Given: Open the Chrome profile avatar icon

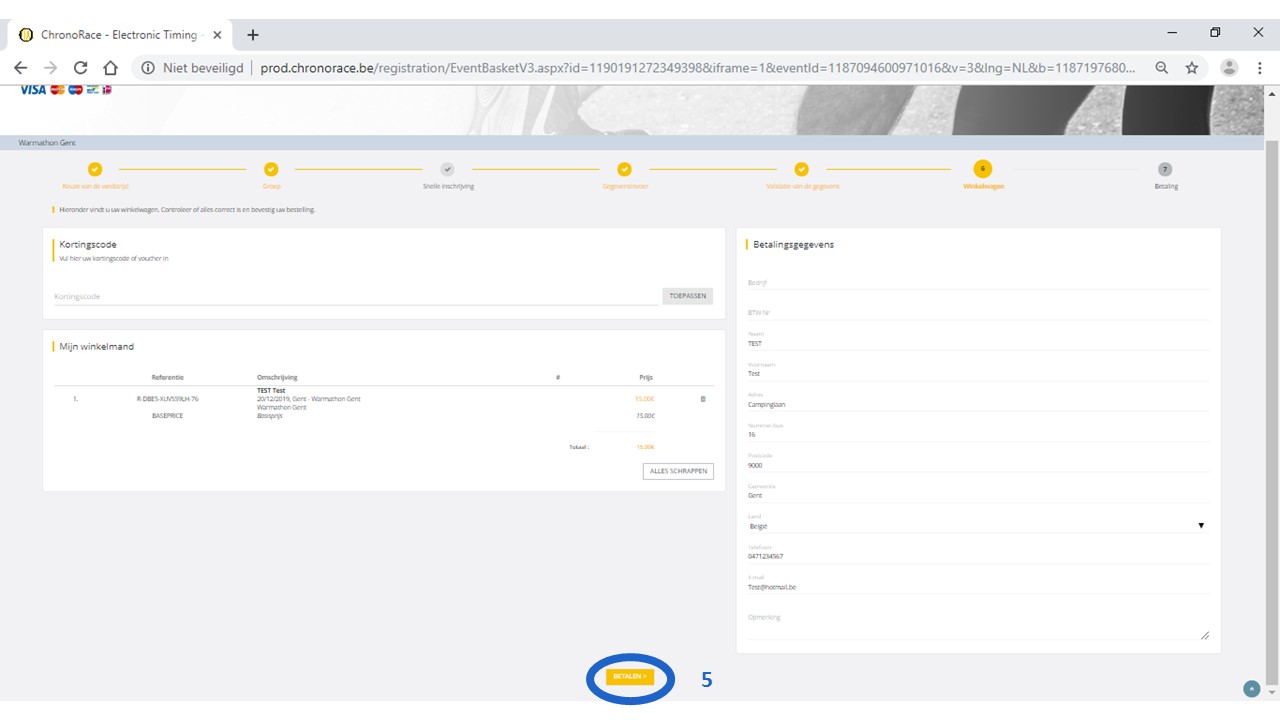Looking at the screenshot, I should [x=1229, y=68].
